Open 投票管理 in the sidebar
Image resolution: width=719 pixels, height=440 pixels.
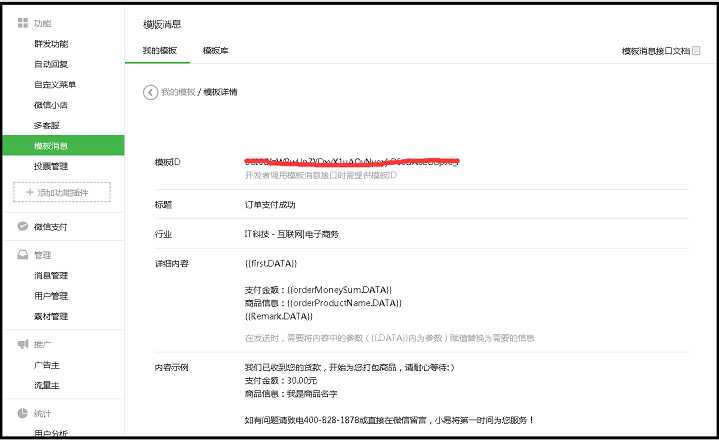(x=51, y=166)
